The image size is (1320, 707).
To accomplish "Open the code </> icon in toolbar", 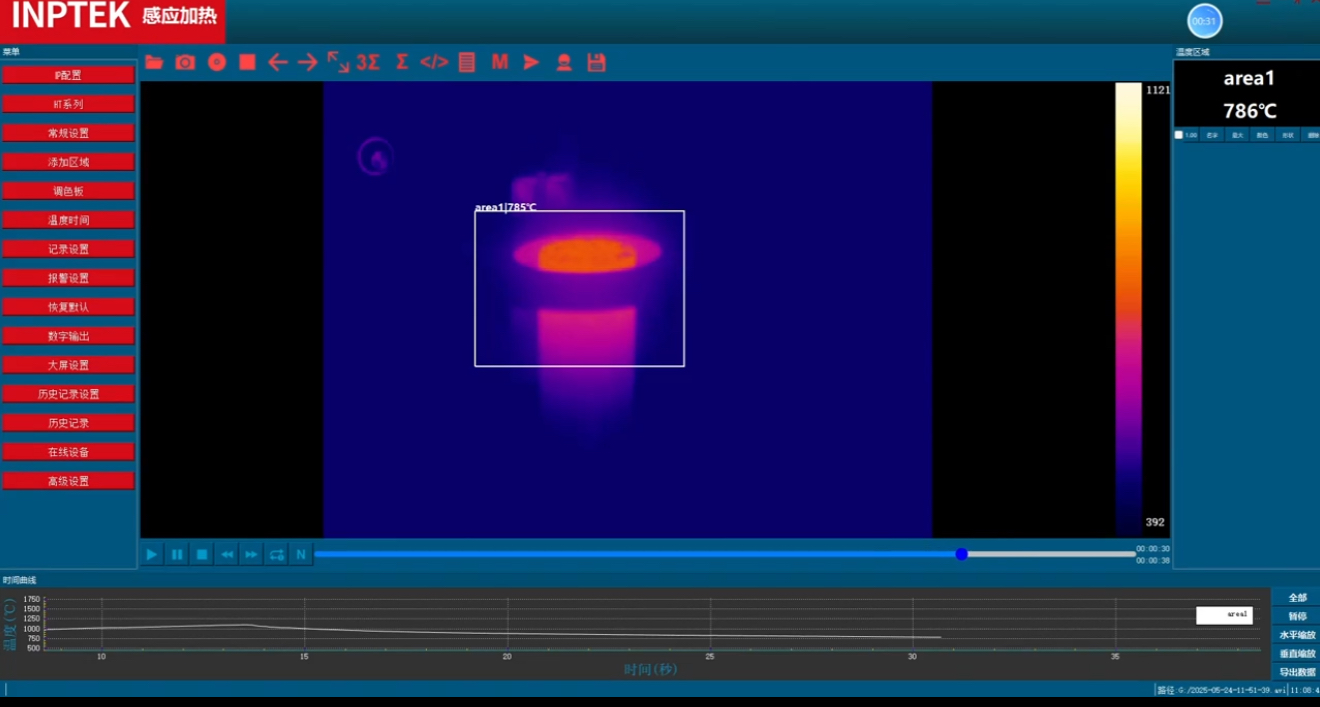I will pos(434,62).
